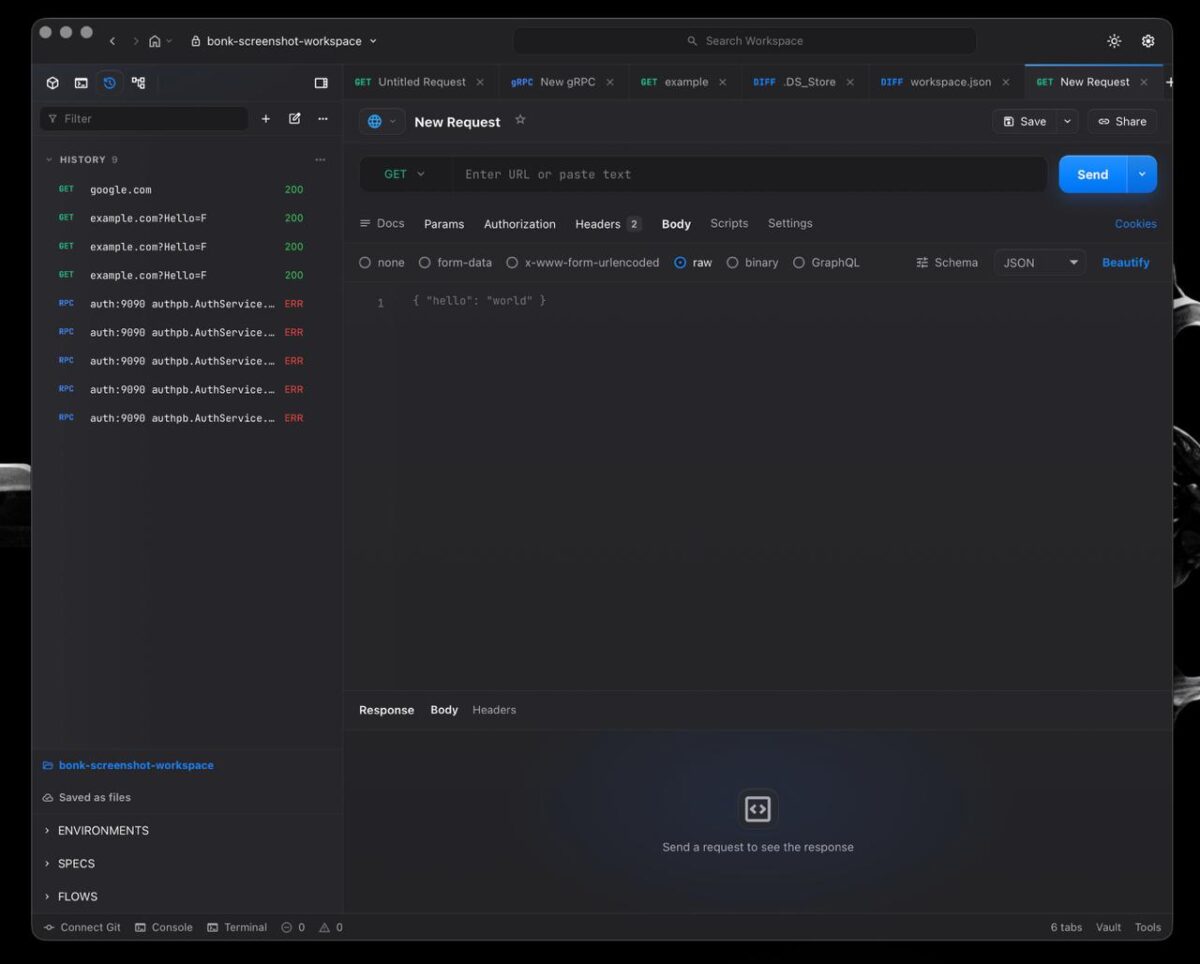Image resolution: width=1200 pixels, height=964 pixels.
Task: Close the workspace.json tab
Action: pyautogui.click(x=1006, y=82)
